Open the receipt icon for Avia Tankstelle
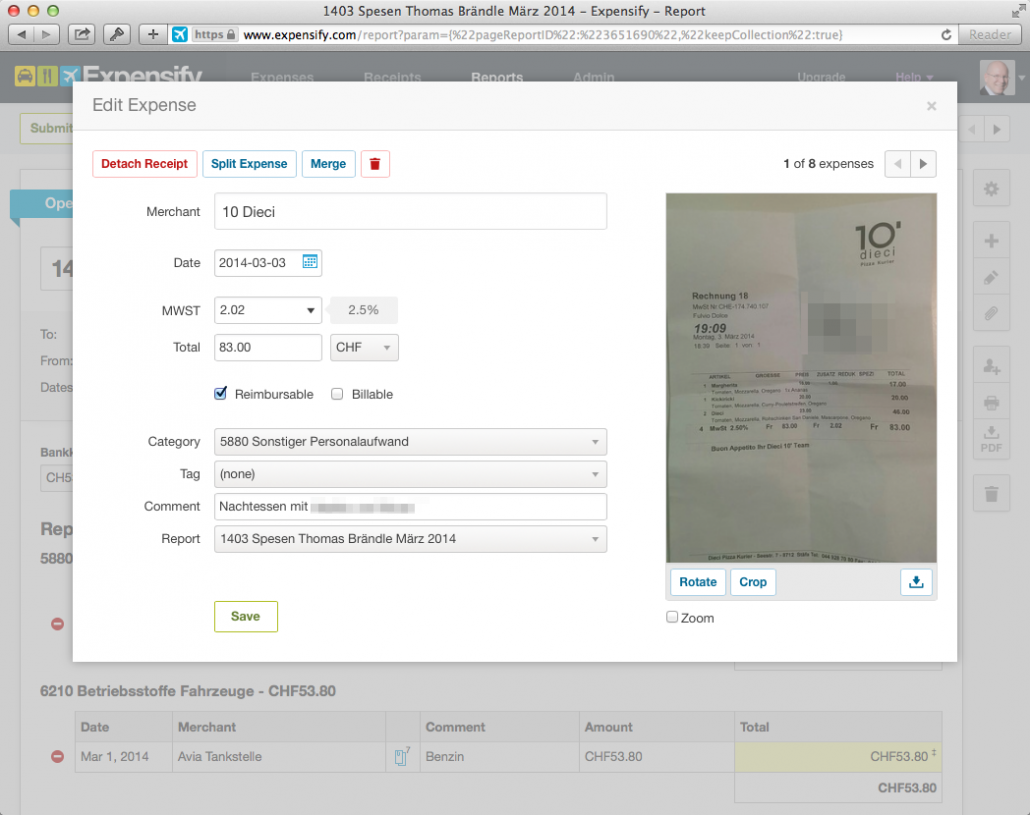 pos(402,757)
